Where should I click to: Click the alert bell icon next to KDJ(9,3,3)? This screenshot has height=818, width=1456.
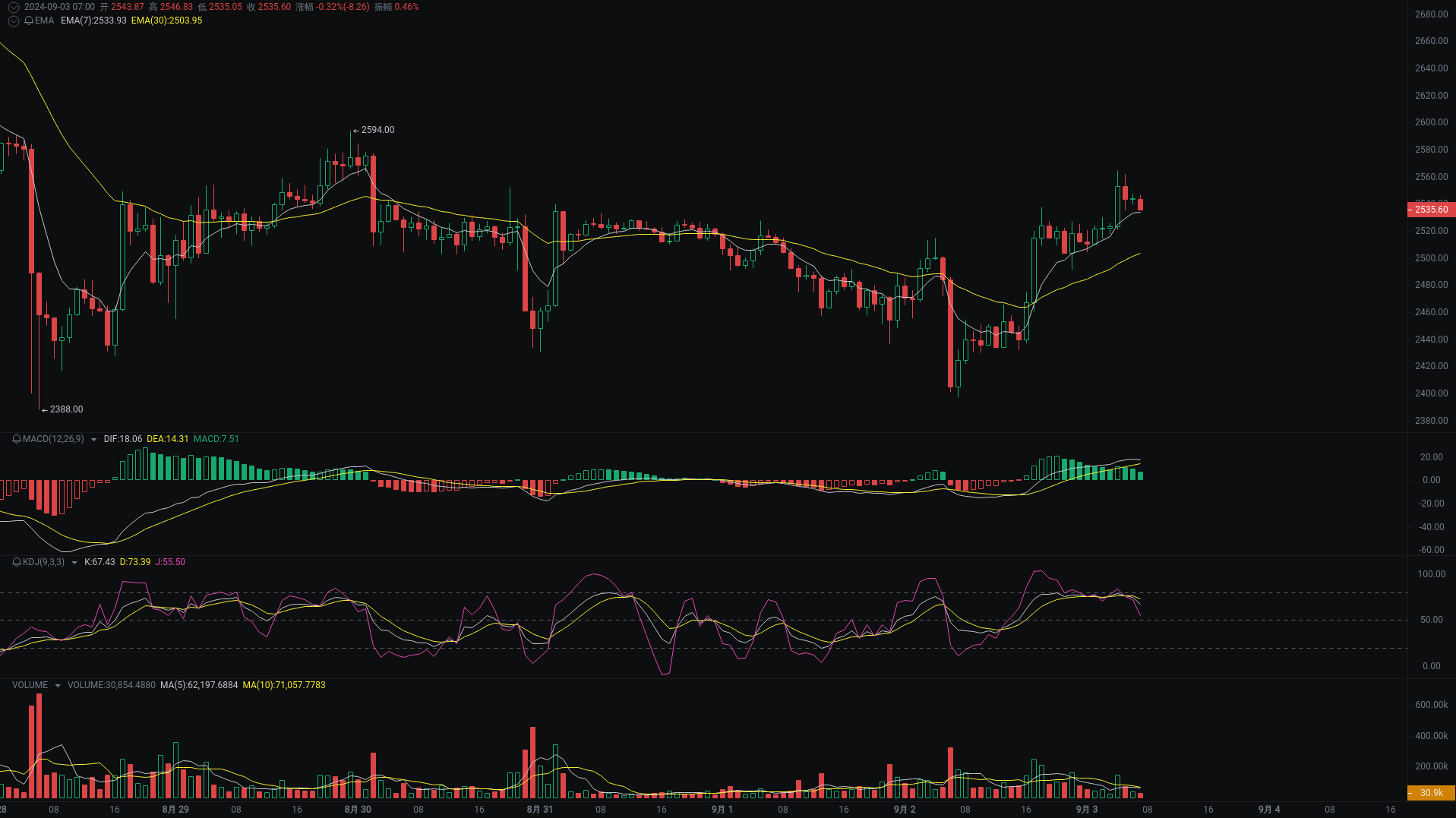point(15,562)
